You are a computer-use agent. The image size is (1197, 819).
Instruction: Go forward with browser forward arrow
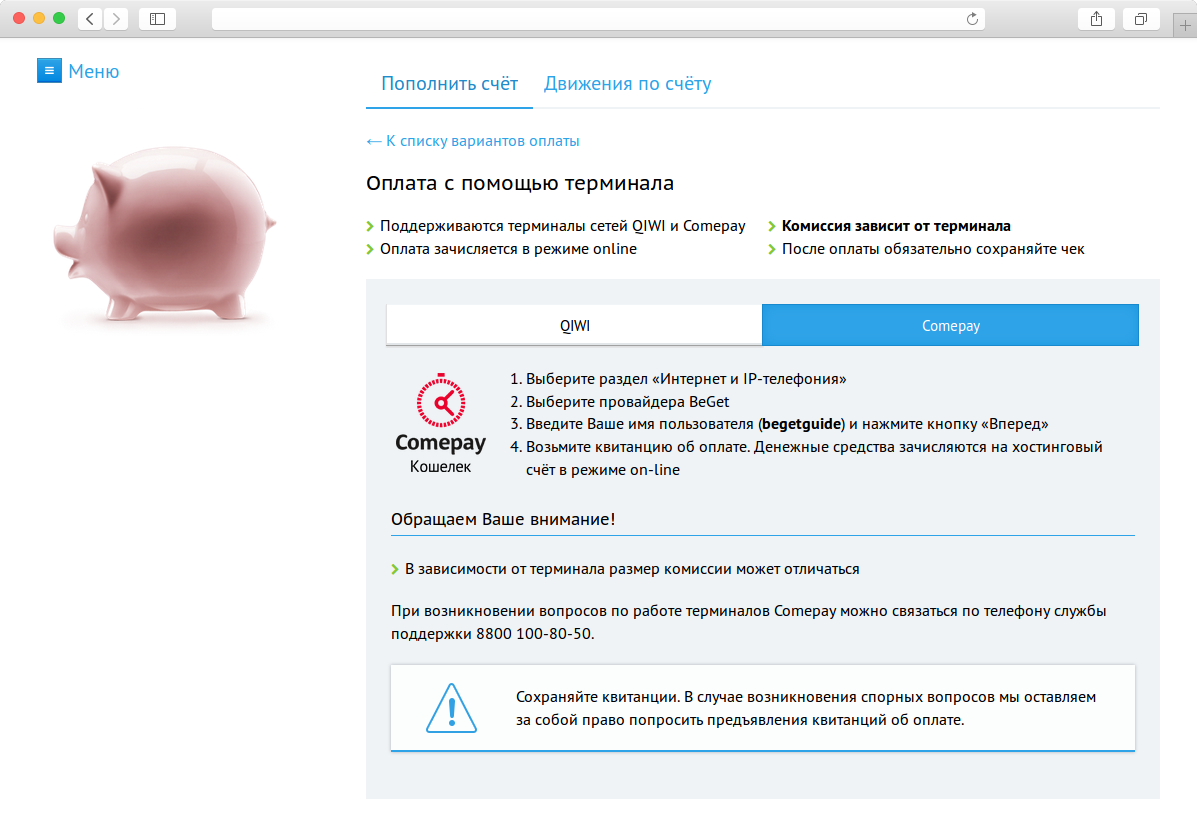pyautogui.click(x=116, y=19)
